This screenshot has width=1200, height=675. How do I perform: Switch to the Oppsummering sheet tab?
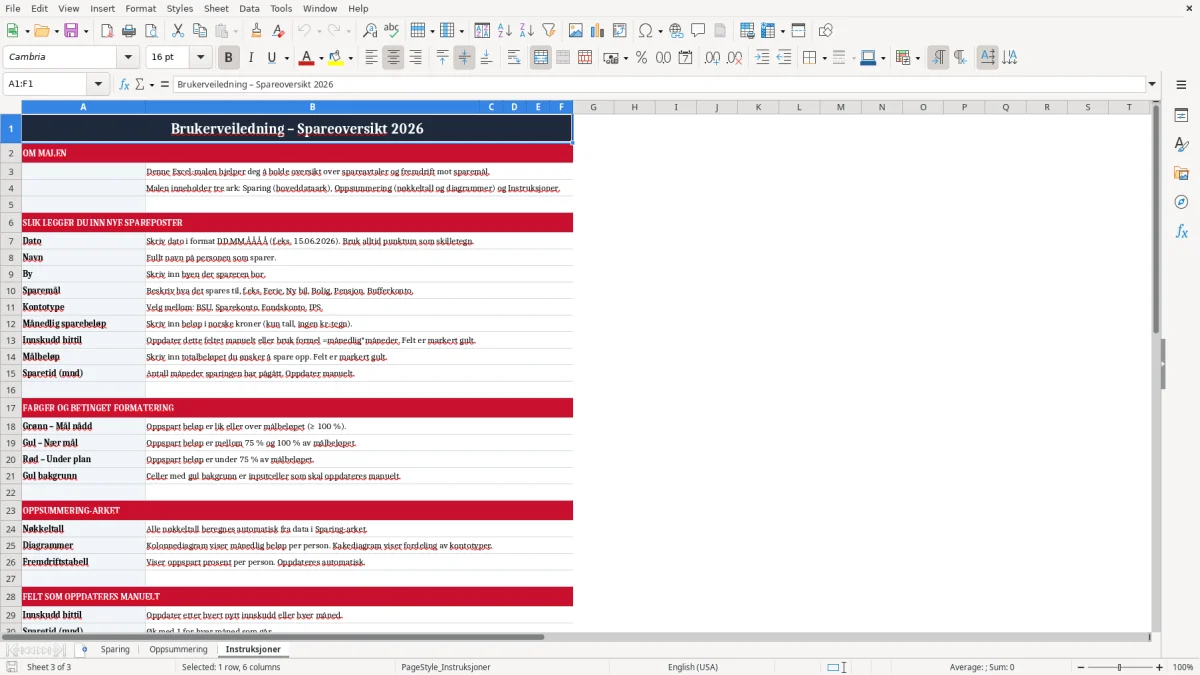coord(178,649)
